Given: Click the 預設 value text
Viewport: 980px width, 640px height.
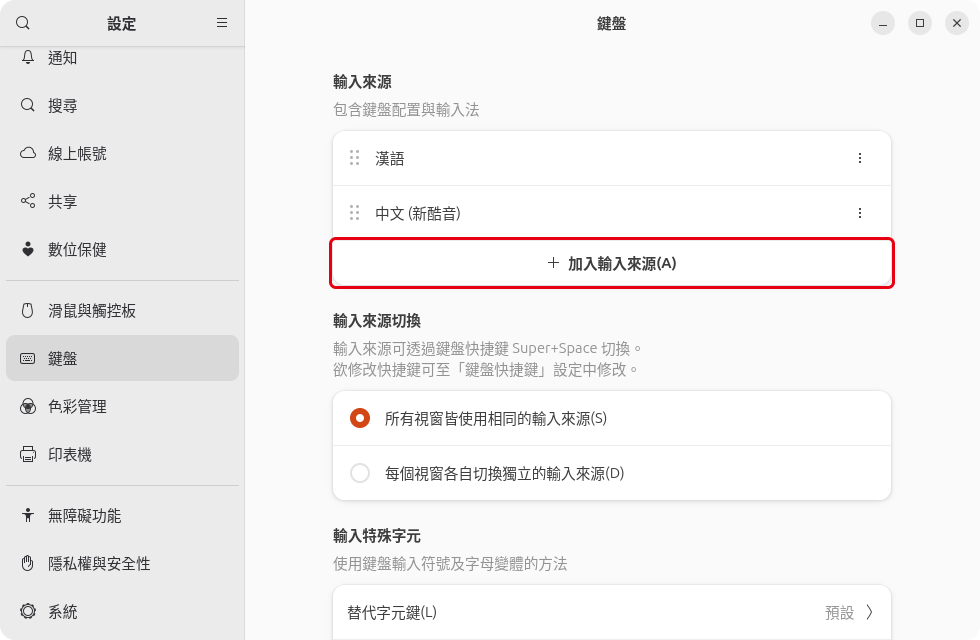Looking at the screenshot, I should tap(839, 612).
